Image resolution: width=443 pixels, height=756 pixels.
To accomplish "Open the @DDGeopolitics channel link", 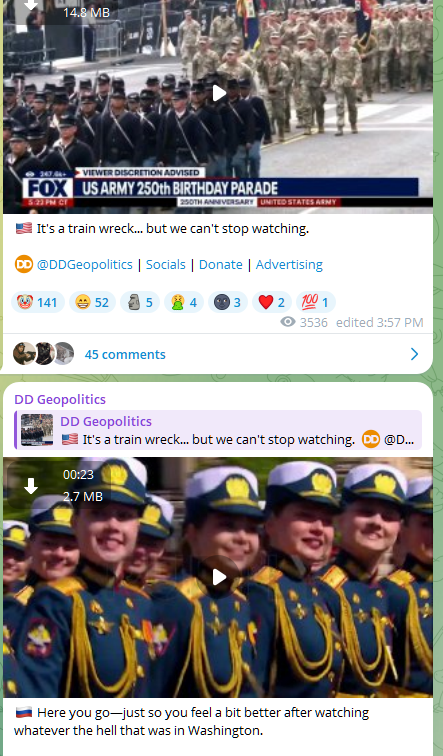I will (x=84, y=264).
